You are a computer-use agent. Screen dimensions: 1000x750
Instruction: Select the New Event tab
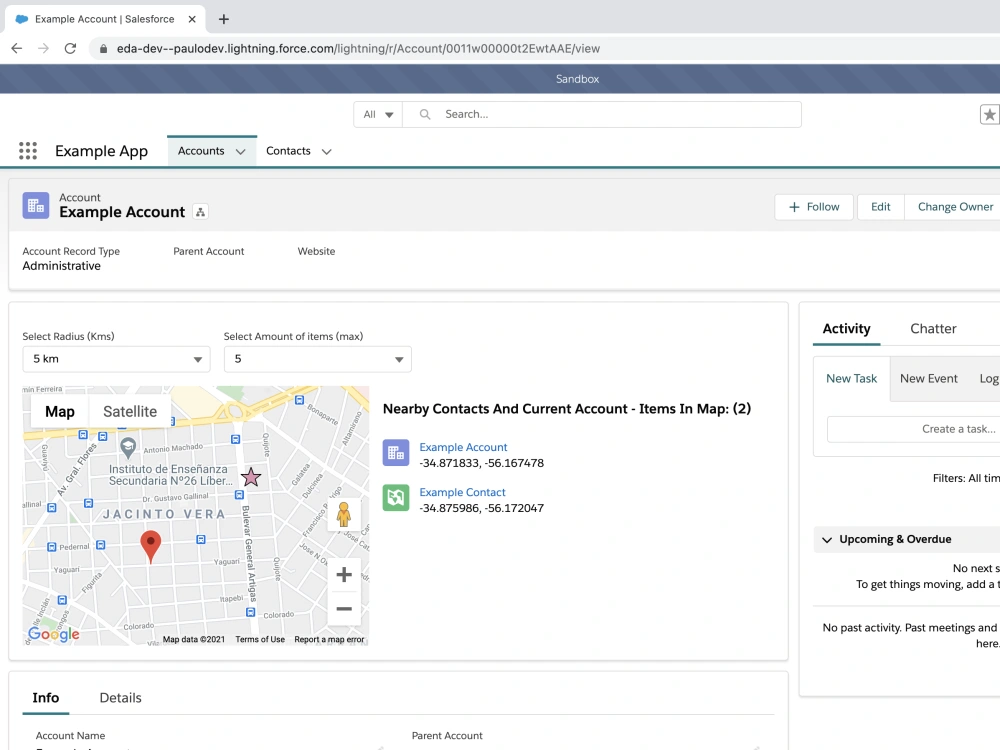coord(929,379)
